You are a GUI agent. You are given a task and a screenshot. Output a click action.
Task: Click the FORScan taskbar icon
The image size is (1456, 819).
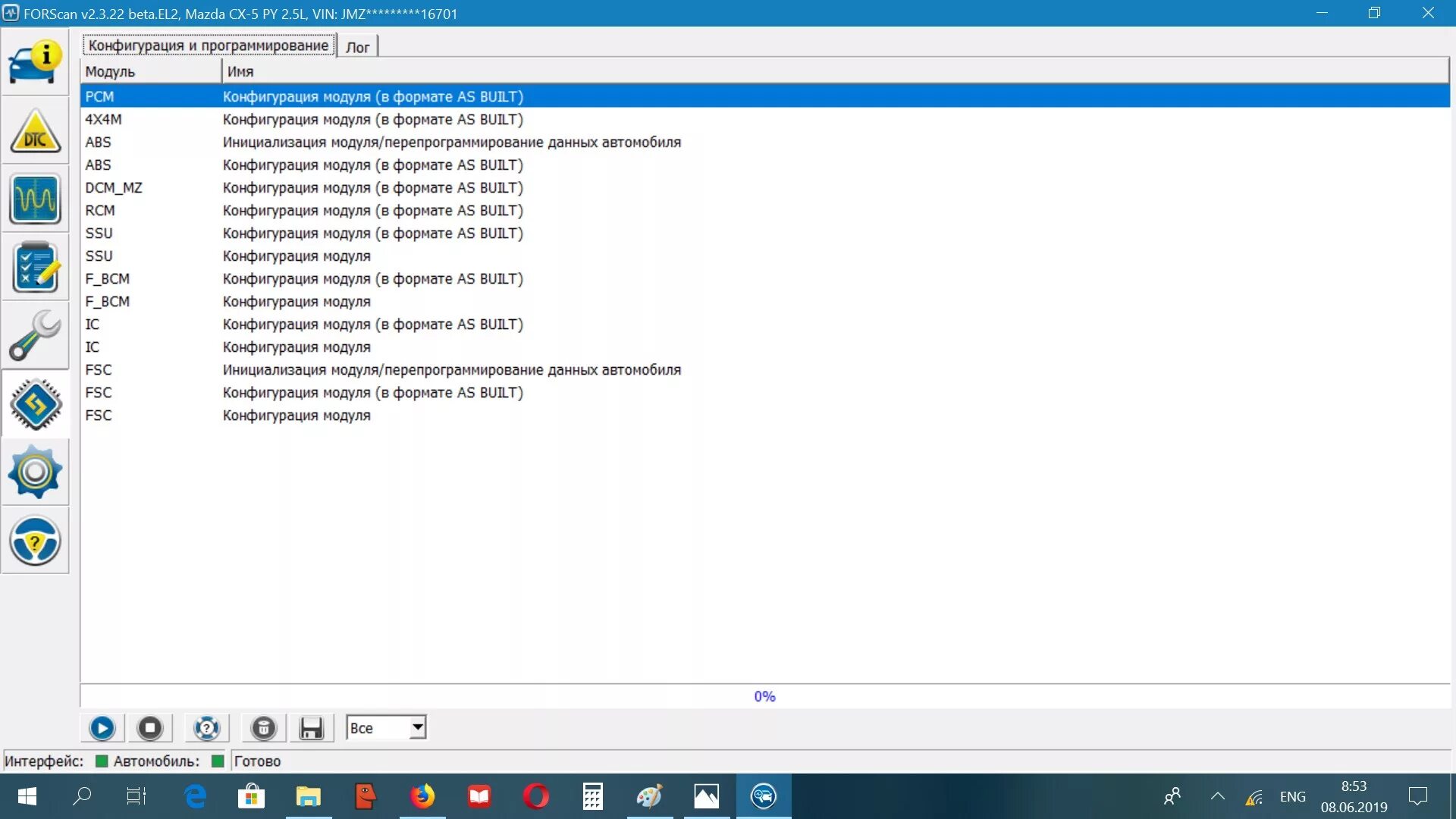764,796
